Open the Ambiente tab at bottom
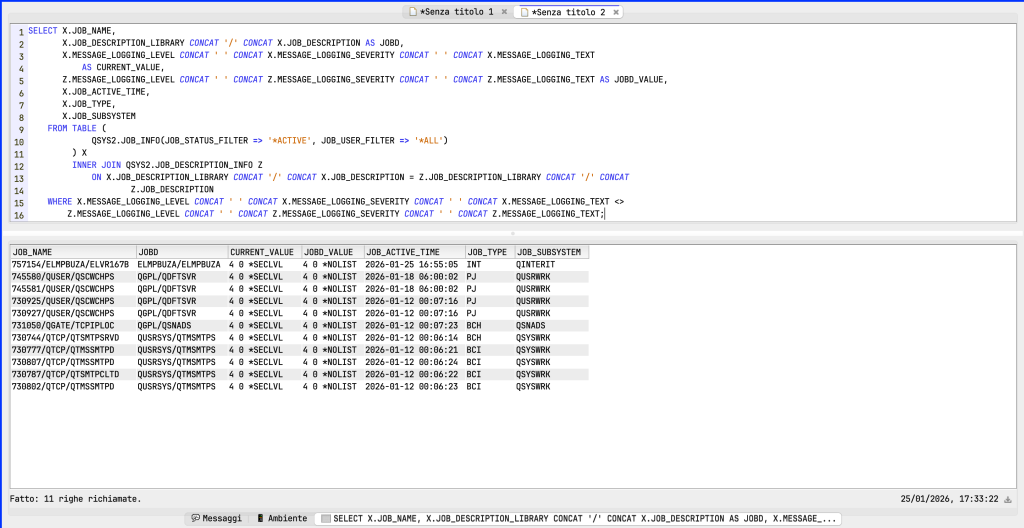Screen dimensions: 1024x528 tap(281, 518)
